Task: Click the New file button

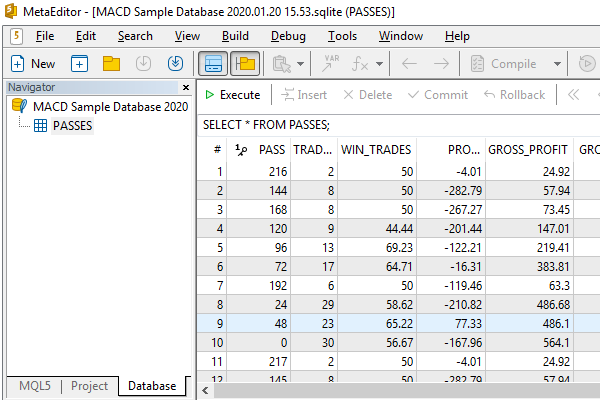Action: [x=33, y=64]
